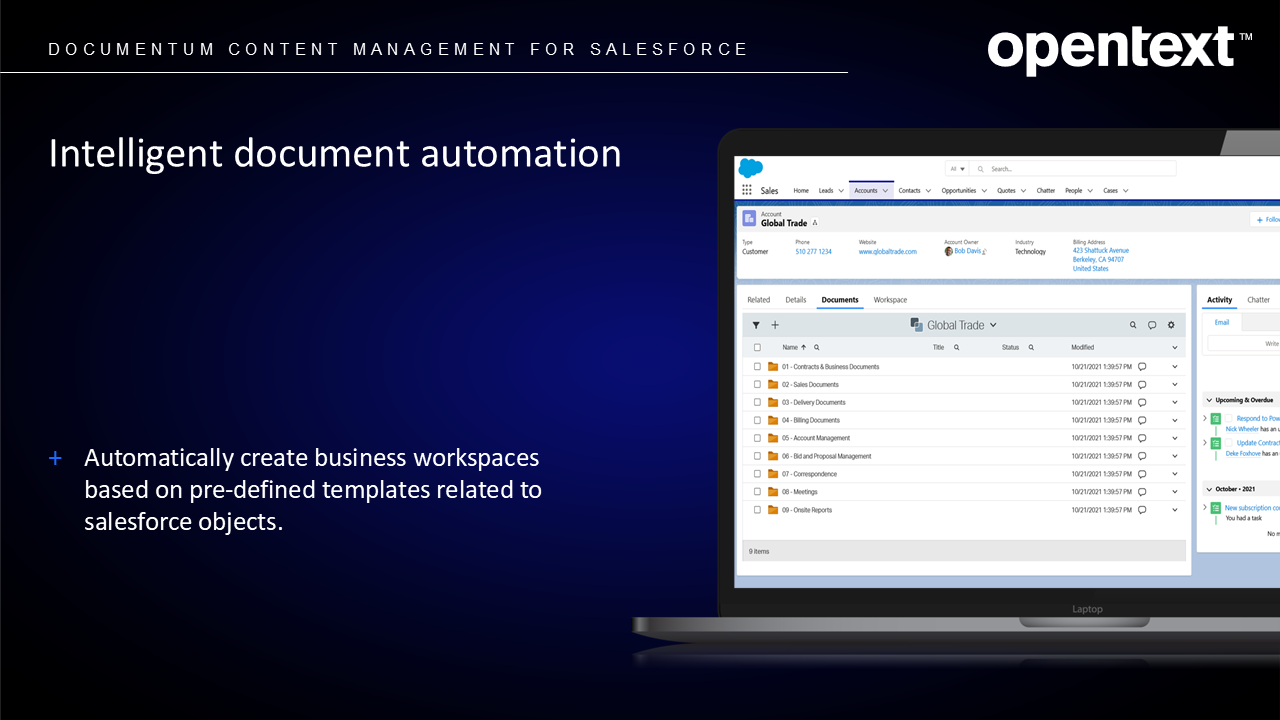Collapse the Upcoming & Overdue section
Viewport: 1280px width, 720px height.
click(x=1207, y=400)
